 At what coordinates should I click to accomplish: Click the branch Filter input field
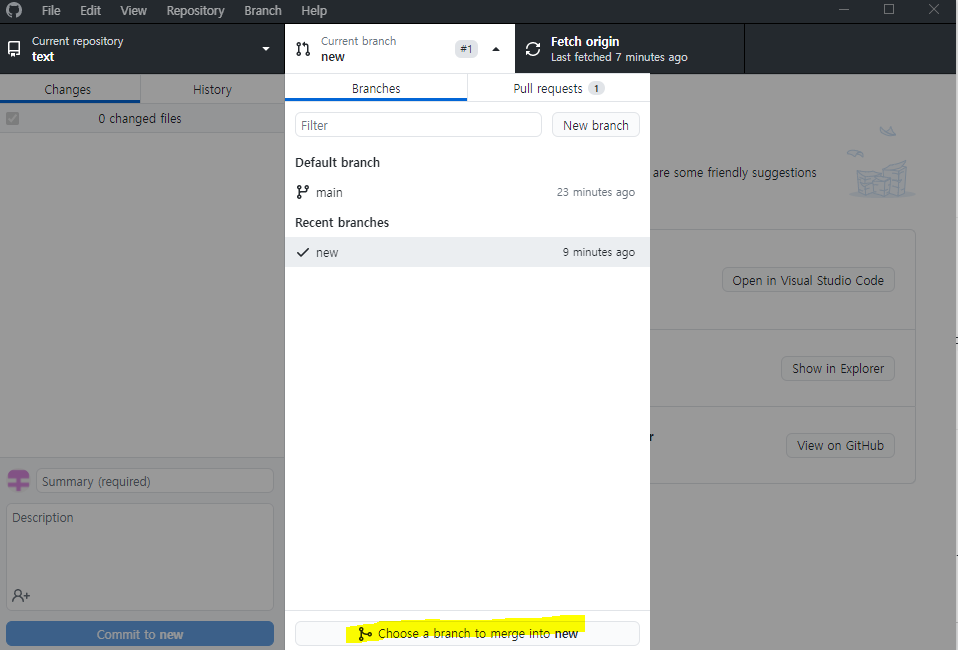click(x=419, y=125)
